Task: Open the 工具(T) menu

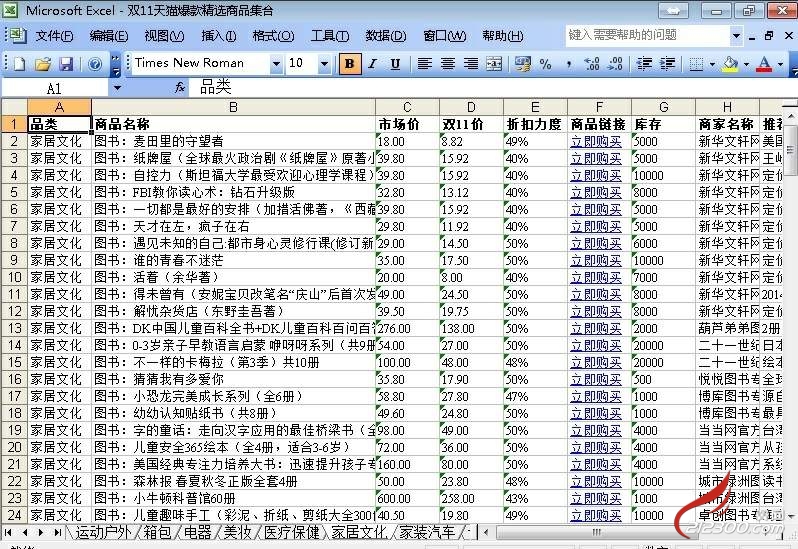Action: [330, 36]
